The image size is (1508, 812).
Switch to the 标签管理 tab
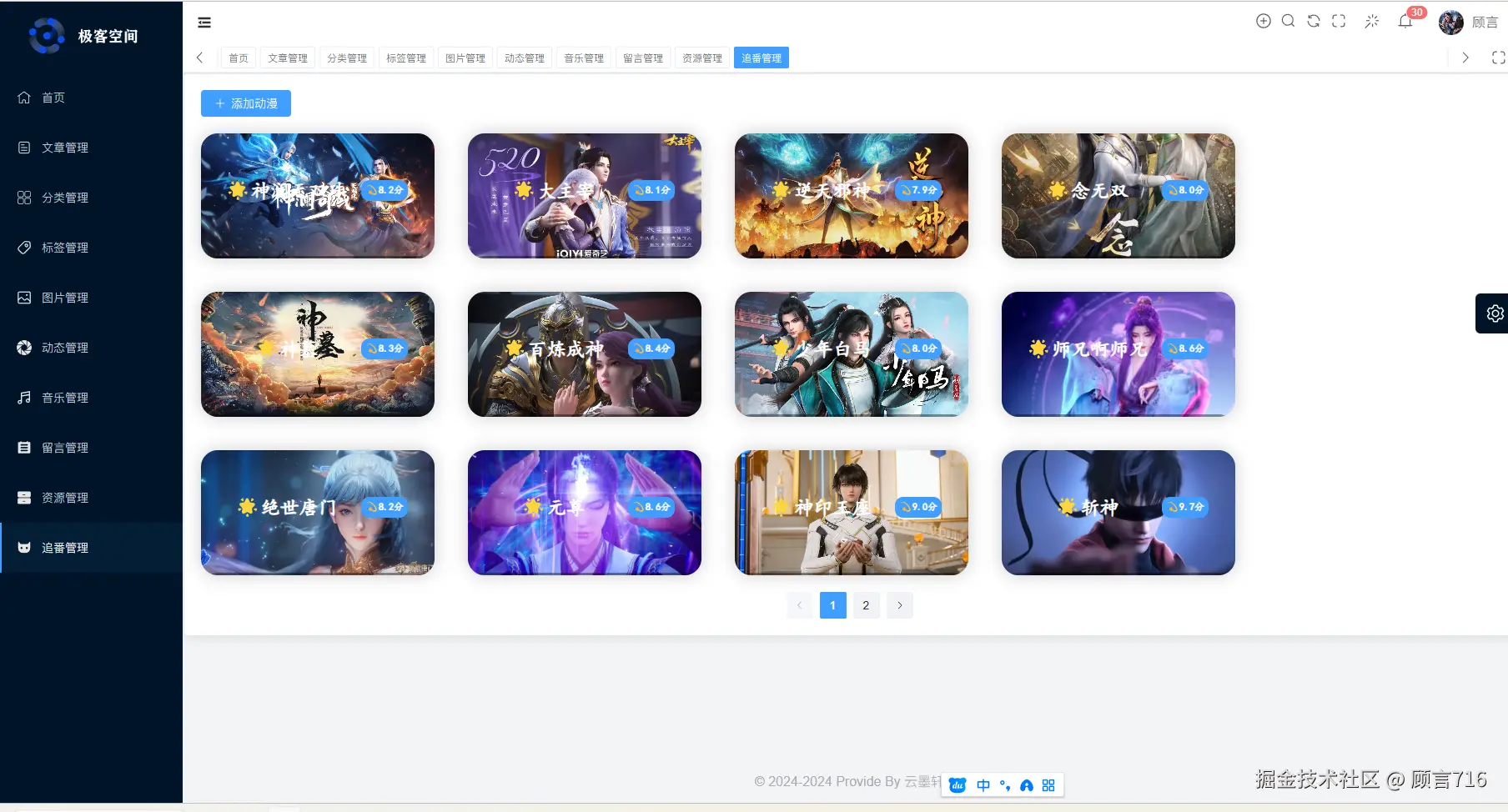[x=406, y=58]
